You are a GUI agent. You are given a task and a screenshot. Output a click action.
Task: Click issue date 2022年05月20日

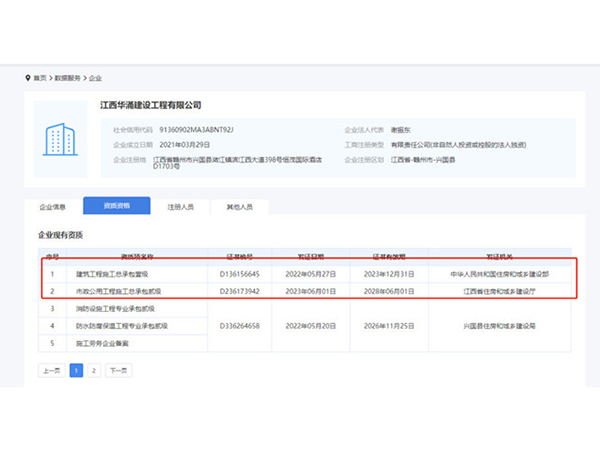pyautogui.click(x=311, y=326)
